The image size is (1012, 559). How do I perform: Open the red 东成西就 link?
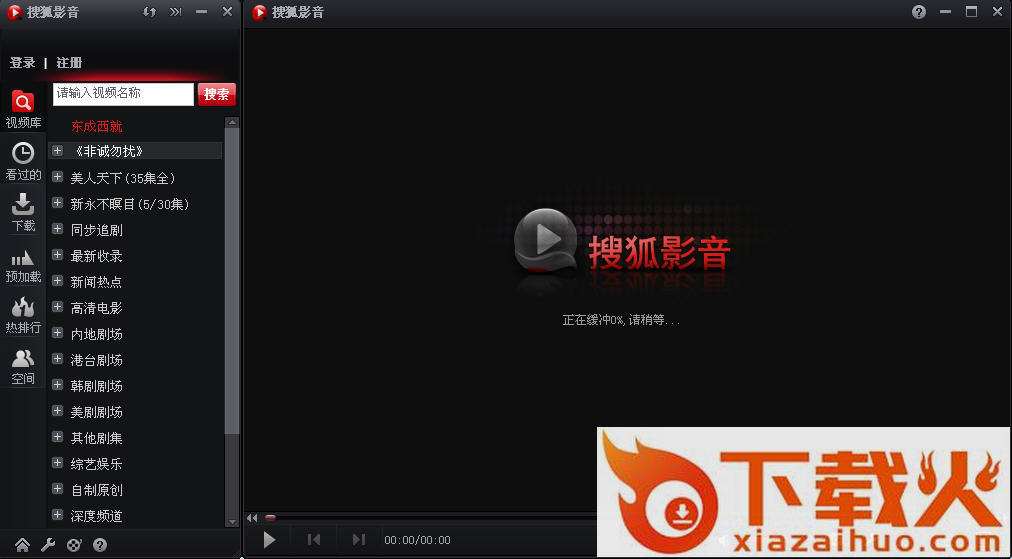(x=97, y=126)
